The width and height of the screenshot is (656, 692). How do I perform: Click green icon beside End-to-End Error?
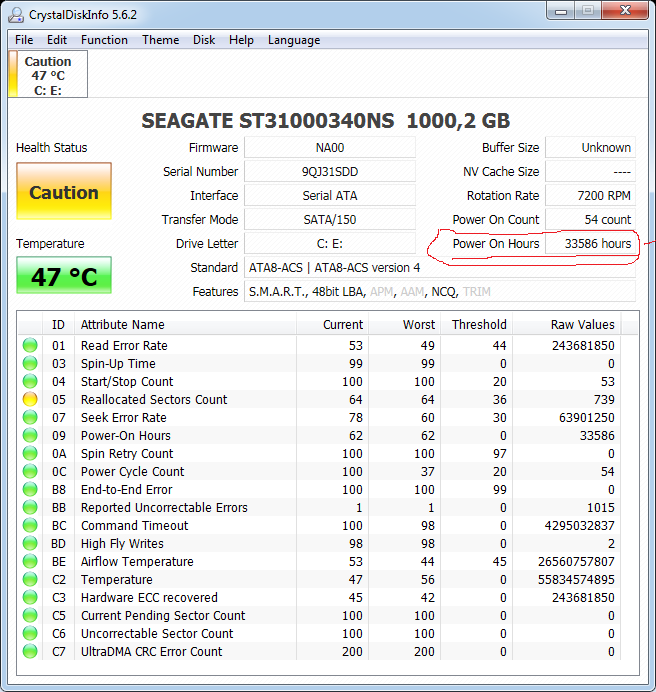click(x=30, y=489)
